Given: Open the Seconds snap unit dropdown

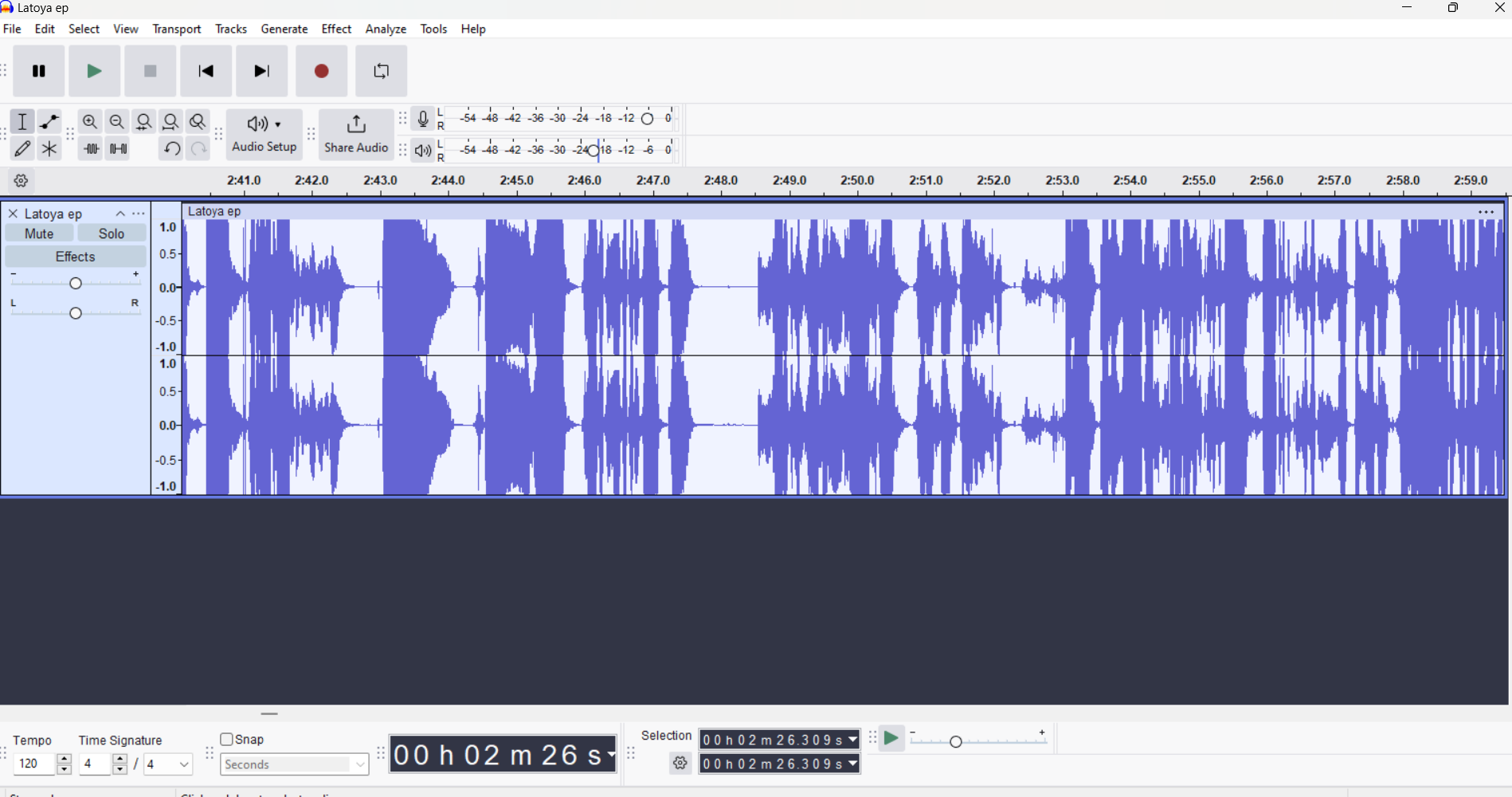Looking at the screenshot, I should click(x=295, y=765).
